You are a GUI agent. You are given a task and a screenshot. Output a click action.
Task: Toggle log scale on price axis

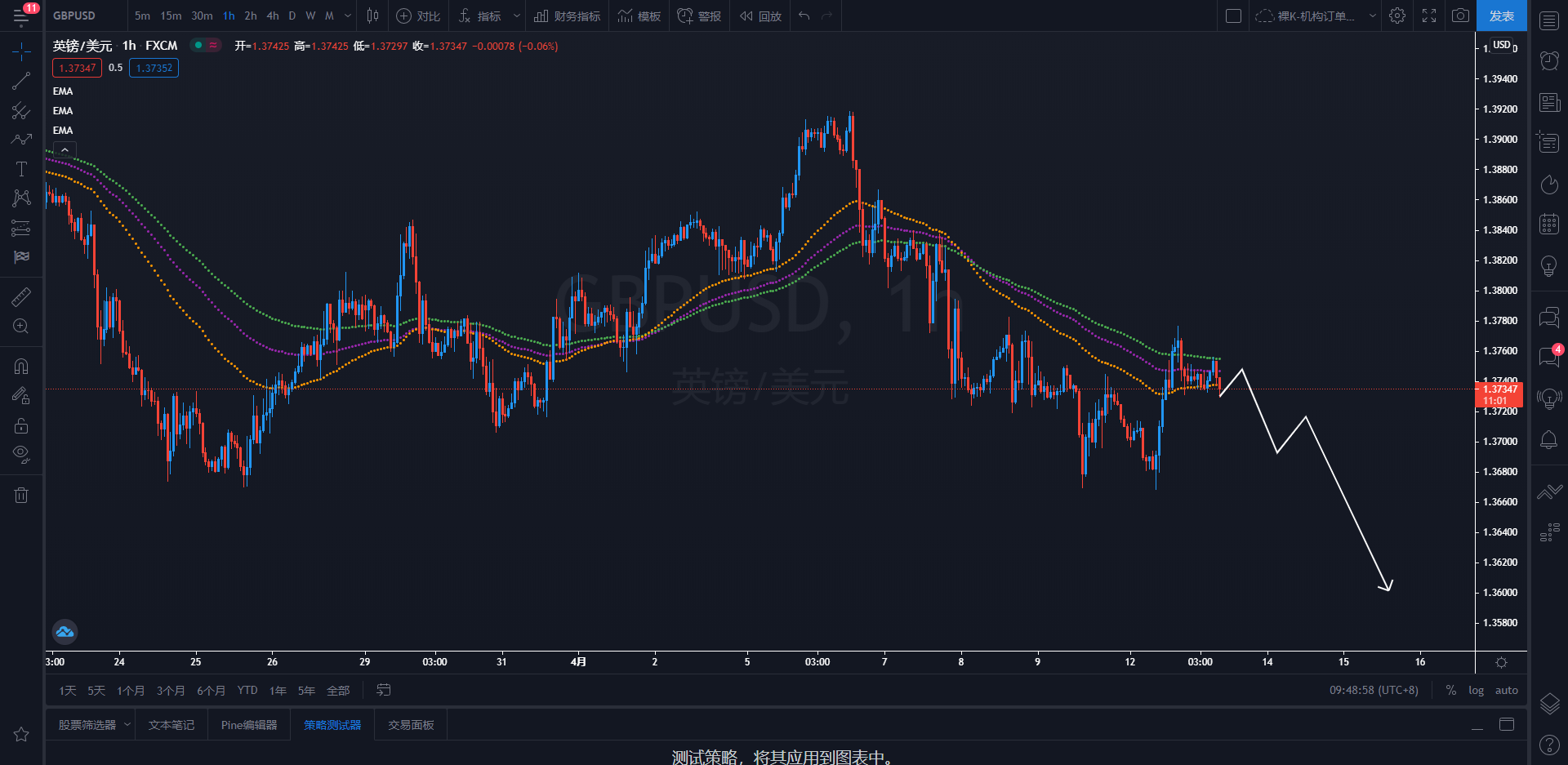pos(1476,690)
